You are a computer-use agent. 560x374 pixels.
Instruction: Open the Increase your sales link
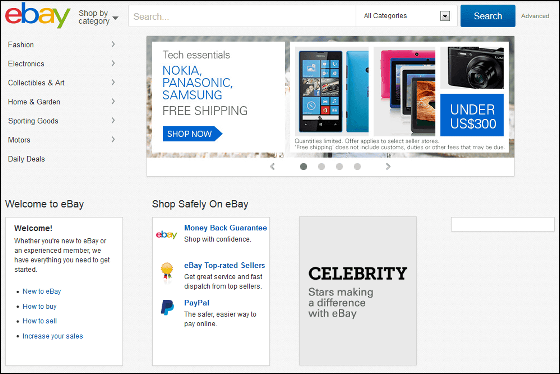point(53,336)
